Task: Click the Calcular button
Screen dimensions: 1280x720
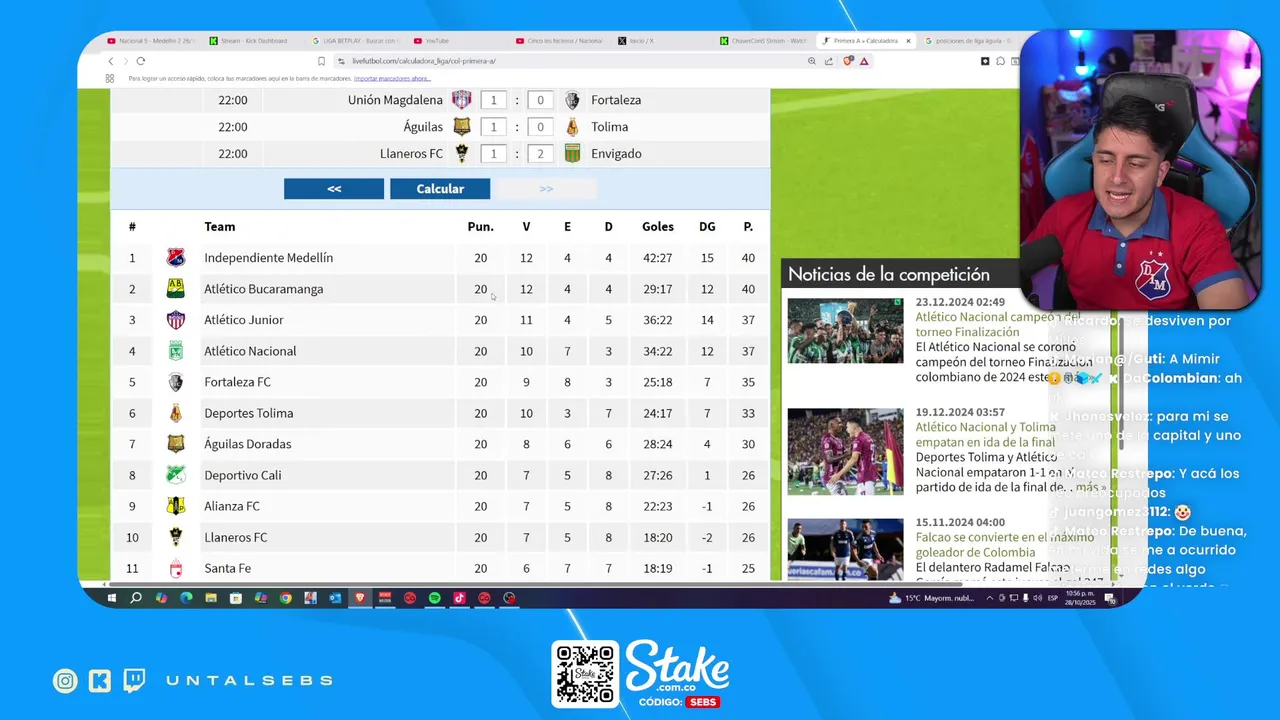Action: [440, 189]
